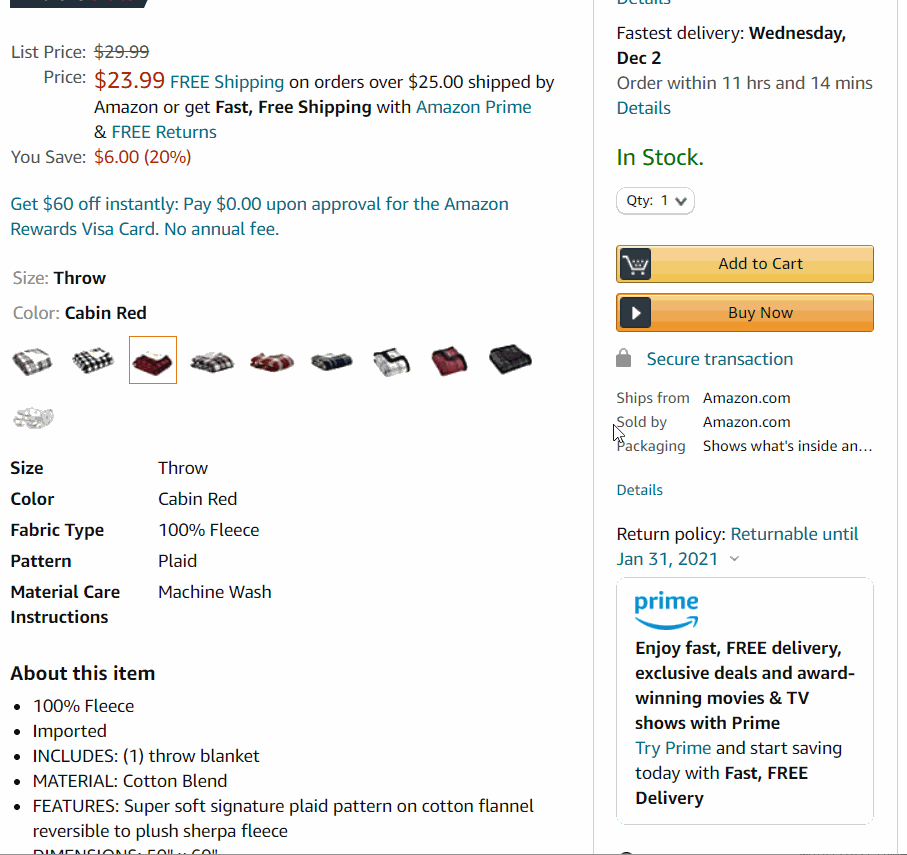Click the Prime smile logo in the Prime box
This screenshot has height=855, width=907.
click(666, 609)
